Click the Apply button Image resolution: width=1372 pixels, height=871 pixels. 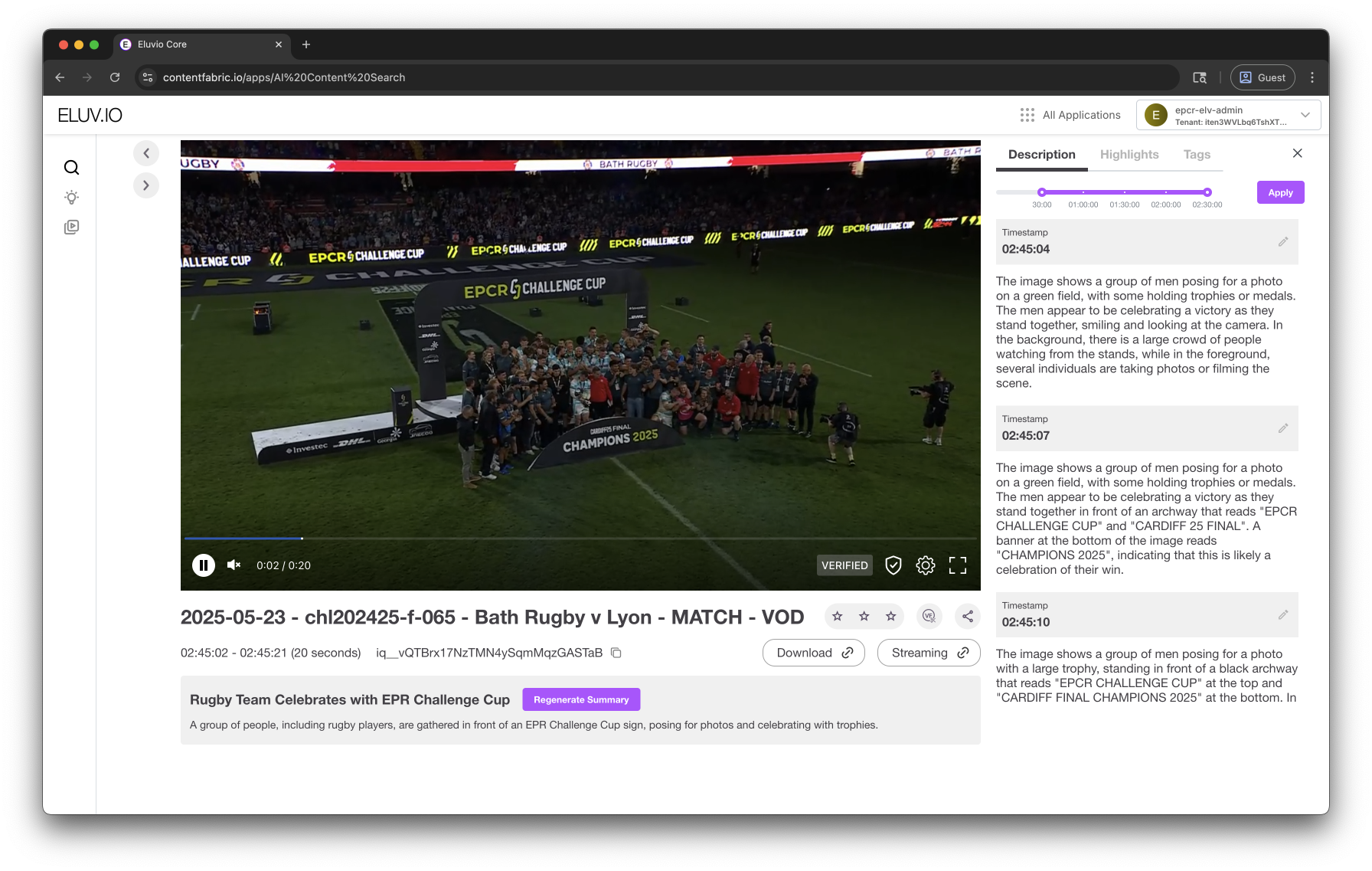click(1280, 192)
